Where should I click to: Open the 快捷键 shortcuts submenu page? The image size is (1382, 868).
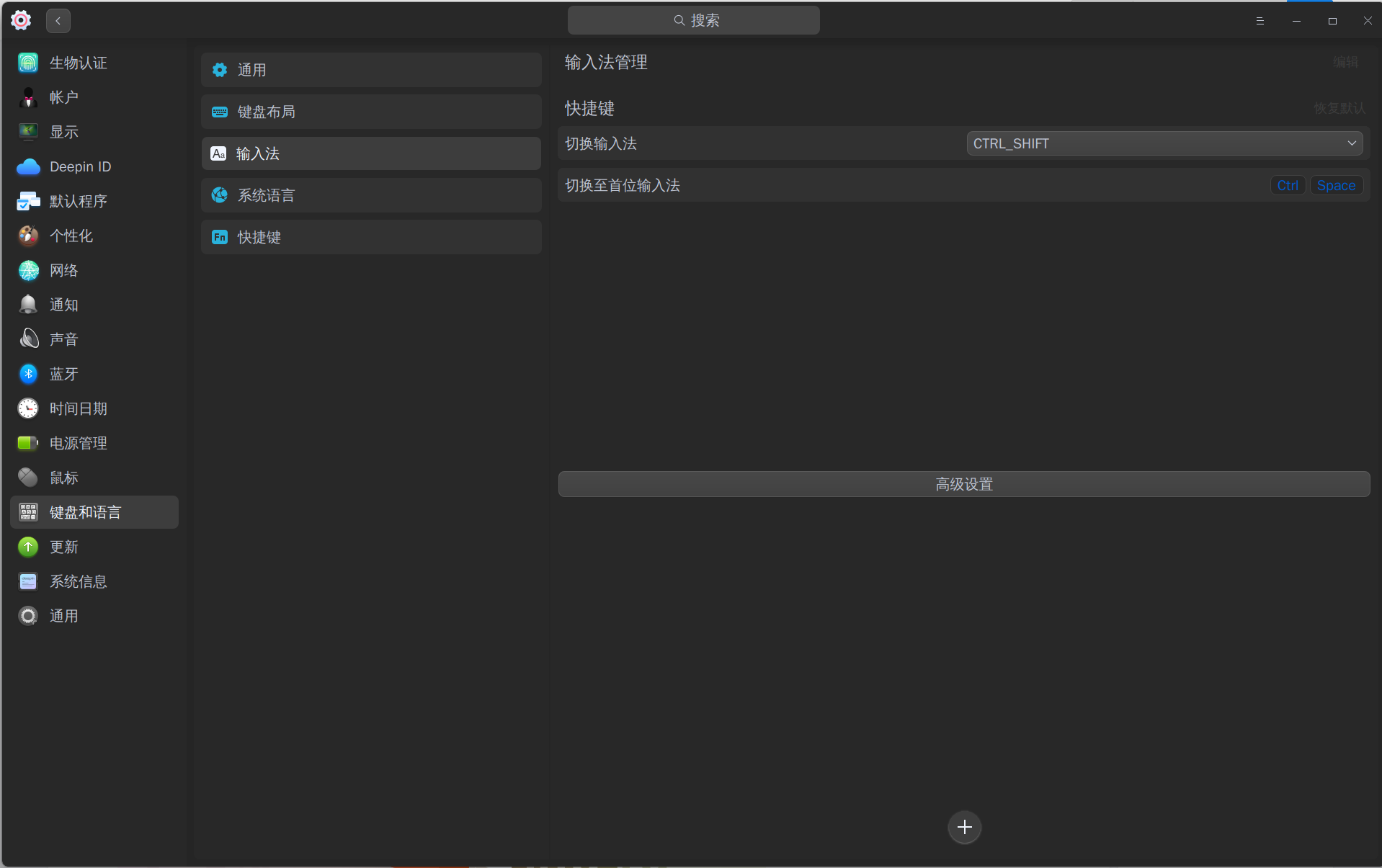tap(371, 237)
